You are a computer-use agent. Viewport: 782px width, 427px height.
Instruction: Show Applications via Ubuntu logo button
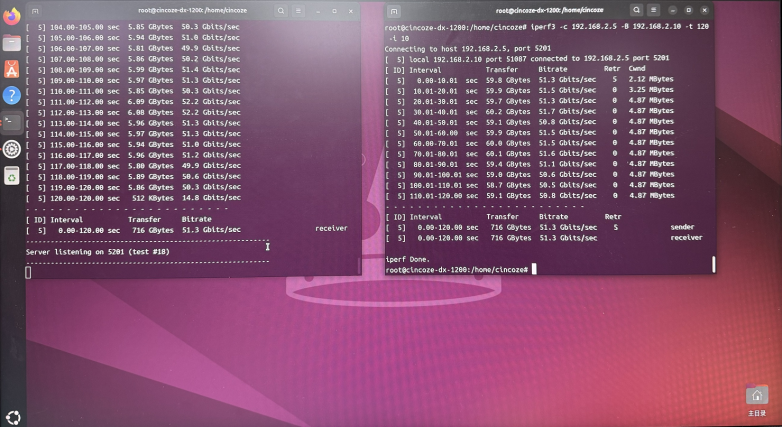coord(13,417)
